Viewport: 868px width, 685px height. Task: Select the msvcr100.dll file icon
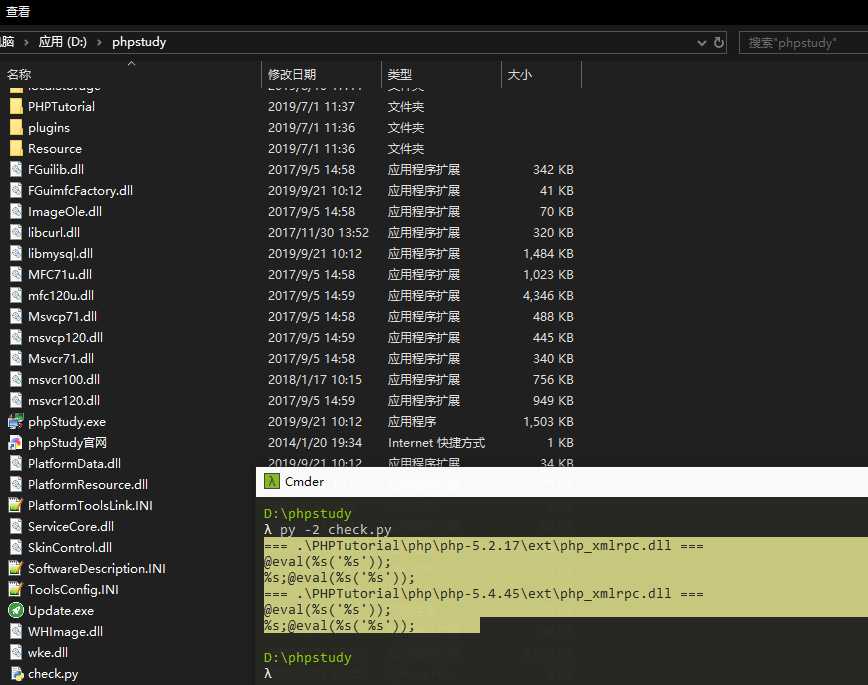[16, 380]
